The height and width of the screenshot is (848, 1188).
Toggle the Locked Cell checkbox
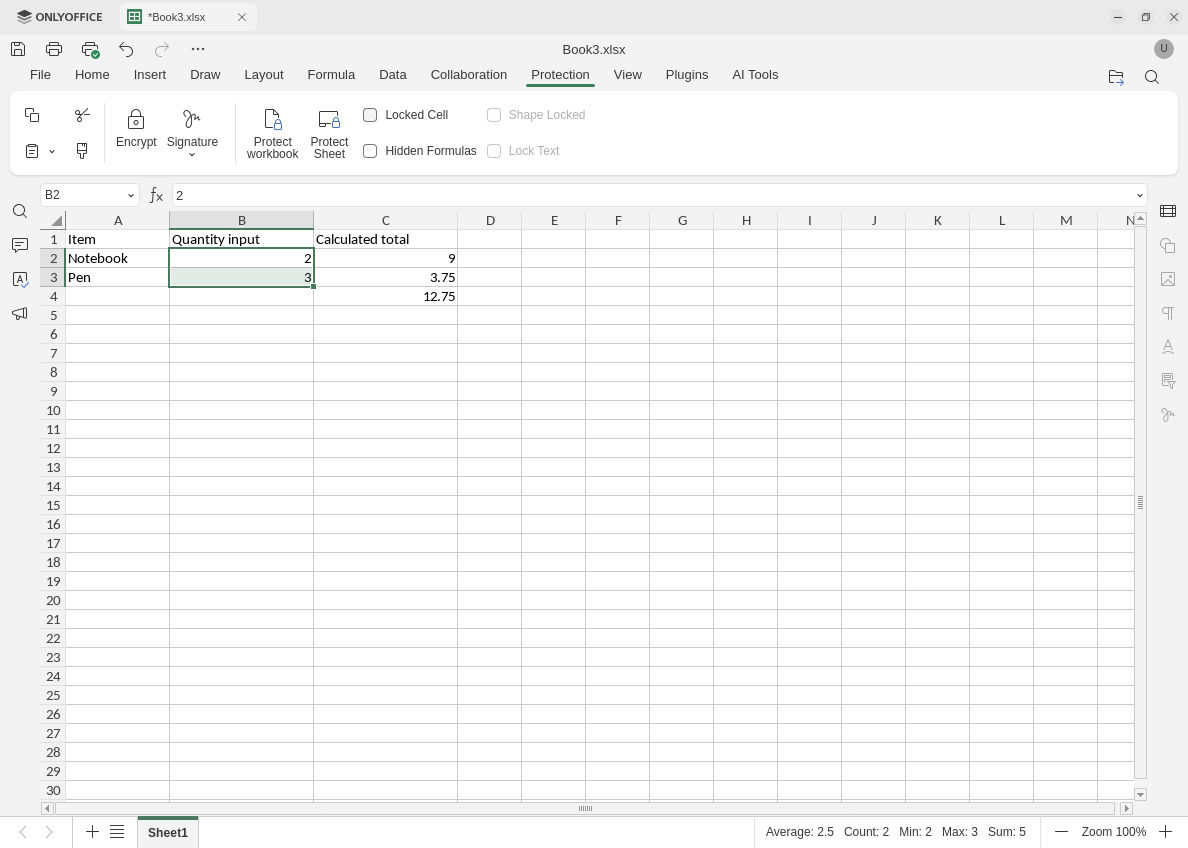point(370,115)
